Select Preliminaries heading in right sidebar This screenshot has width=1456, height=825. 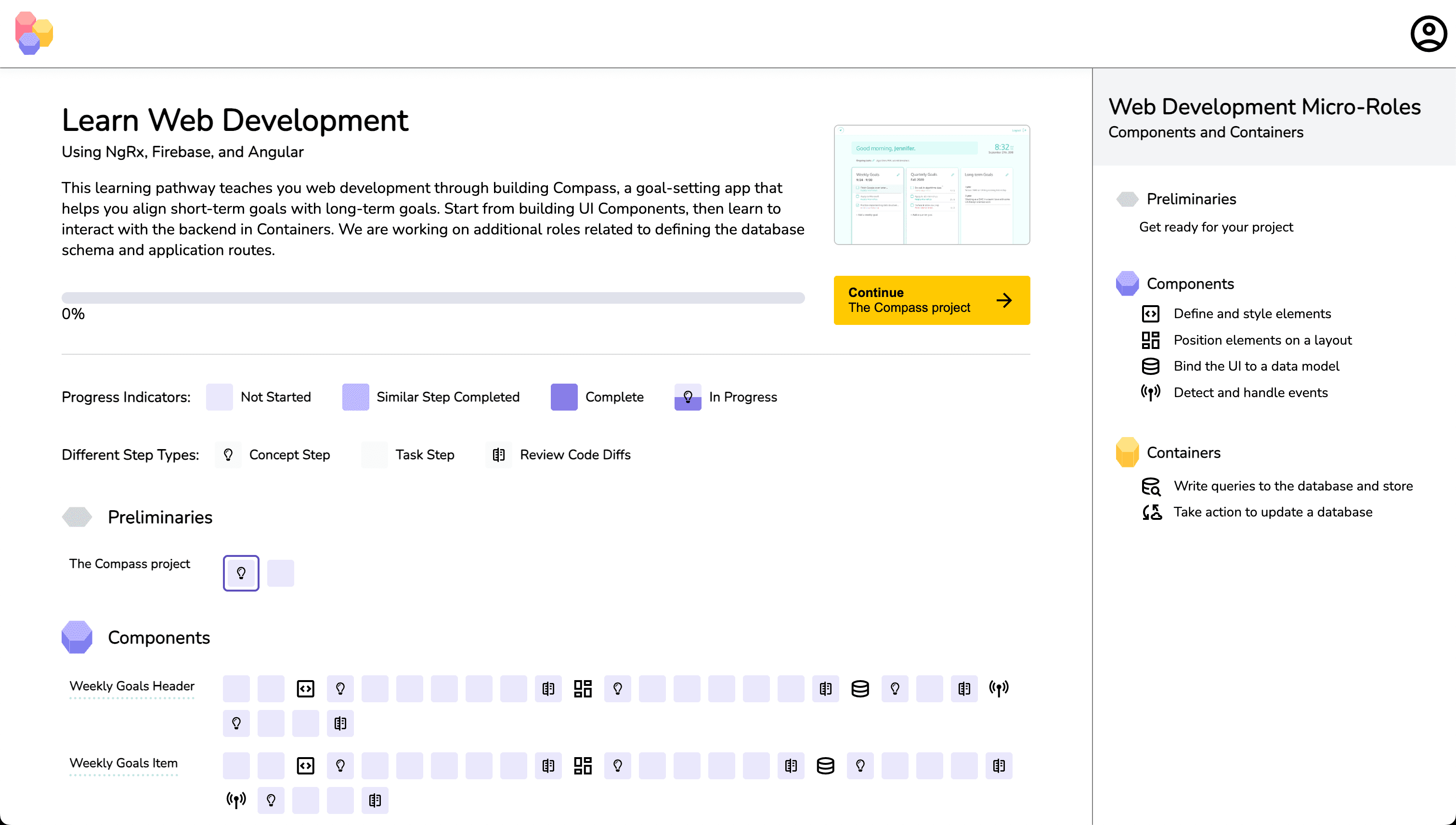pos(1191,199)
